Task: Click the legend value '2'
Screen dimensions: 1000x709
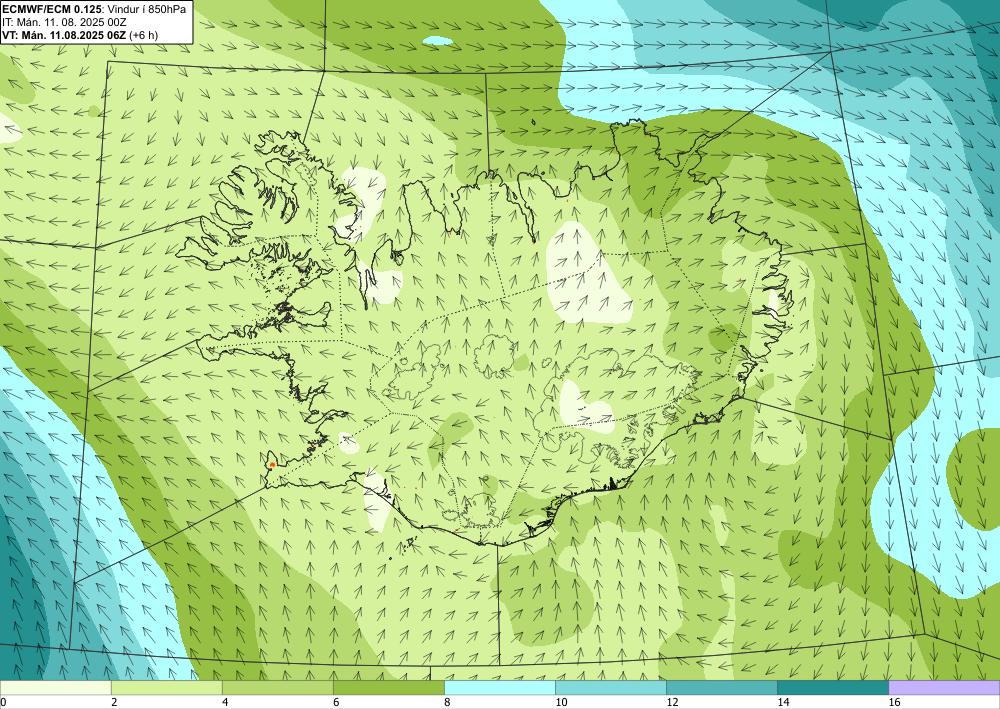Action: (x=114, y=702)
